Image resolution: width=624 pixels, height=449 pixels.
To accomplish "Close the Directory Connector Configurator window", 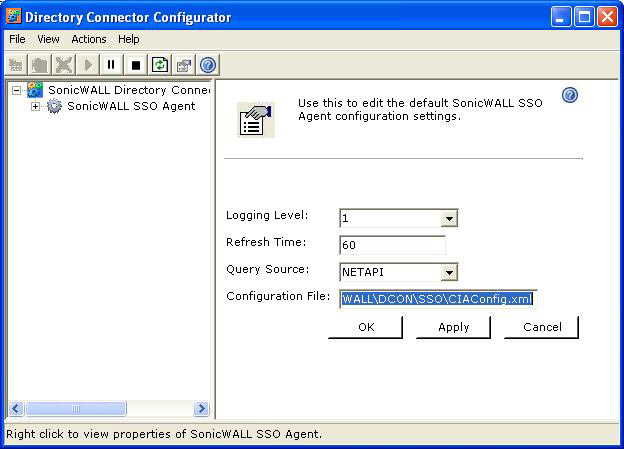I will (x=607, y=17).
